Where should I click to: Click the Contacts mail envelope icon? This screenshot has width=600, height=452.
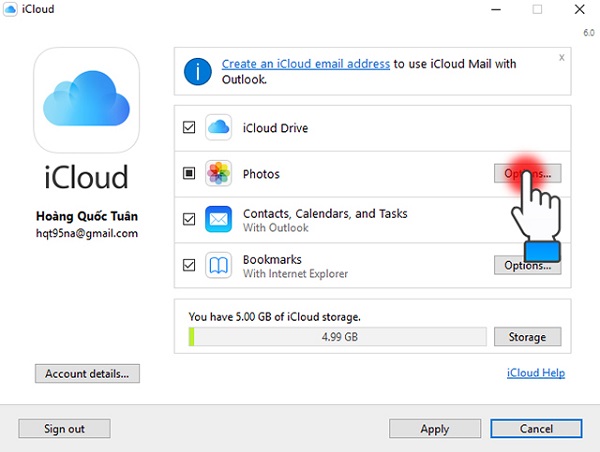point(218,219)
